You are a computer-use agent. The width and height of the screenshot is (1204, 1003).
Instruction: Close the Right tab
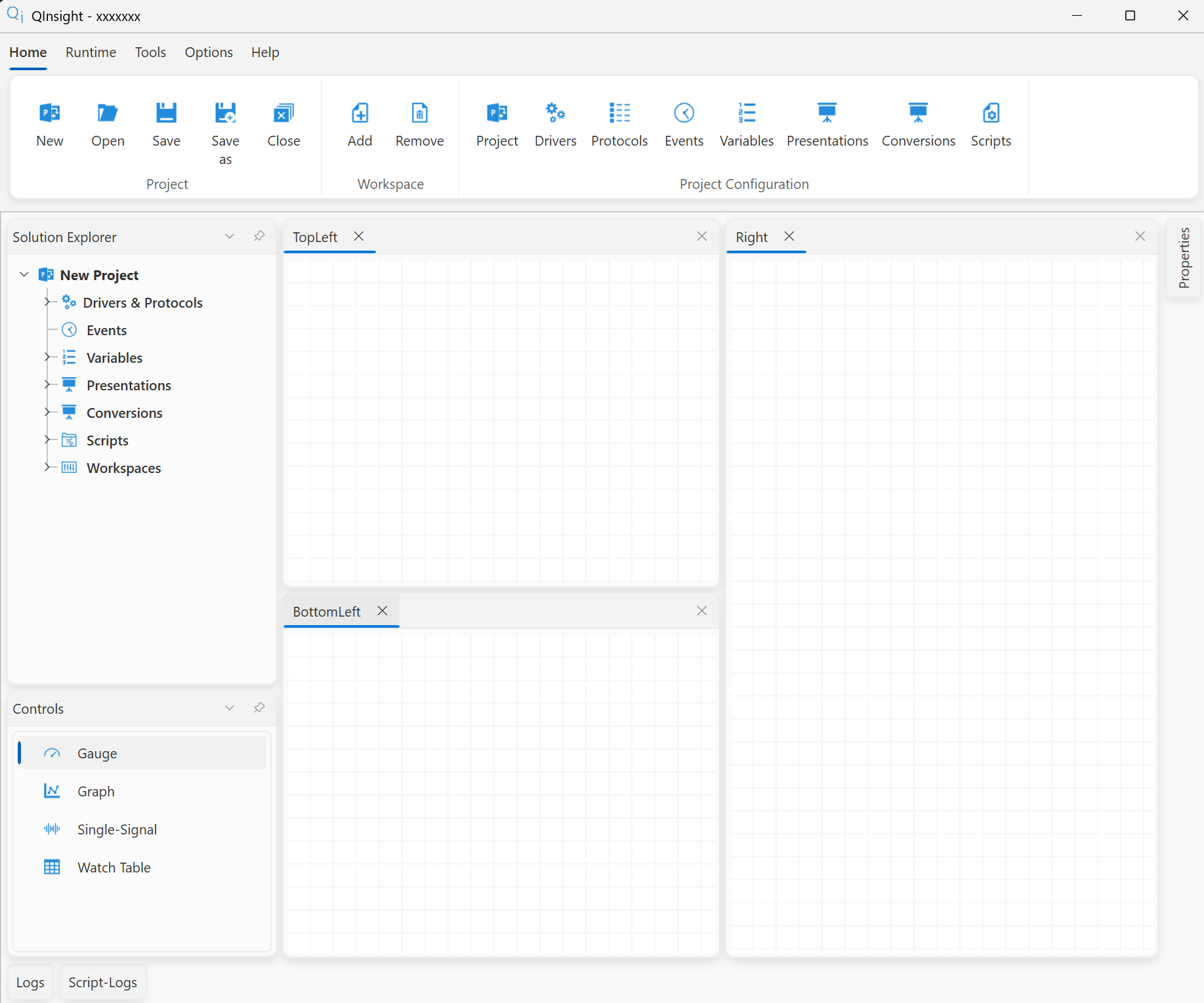pyautogui.click(x=789, y=236)
